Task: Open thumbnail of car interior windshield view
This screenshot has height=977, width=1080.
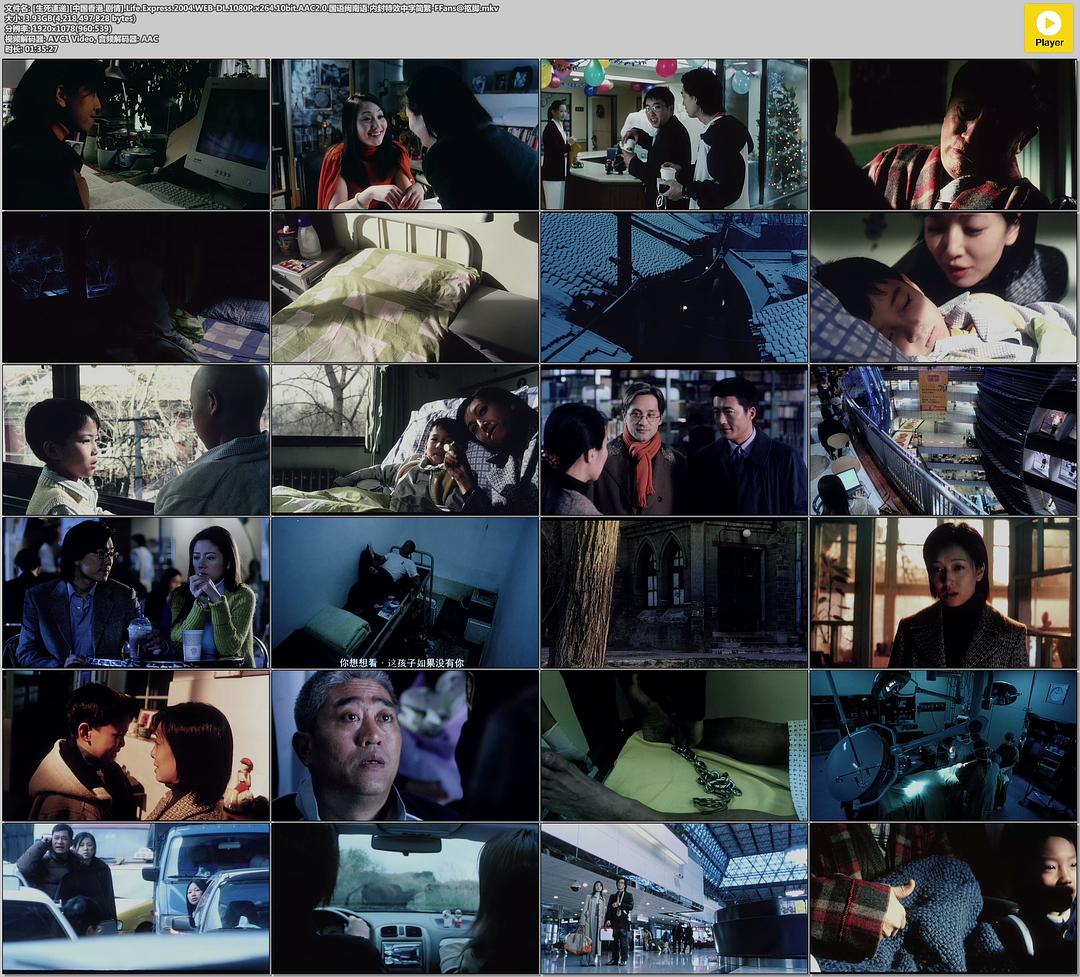Action: coord(405,898)
